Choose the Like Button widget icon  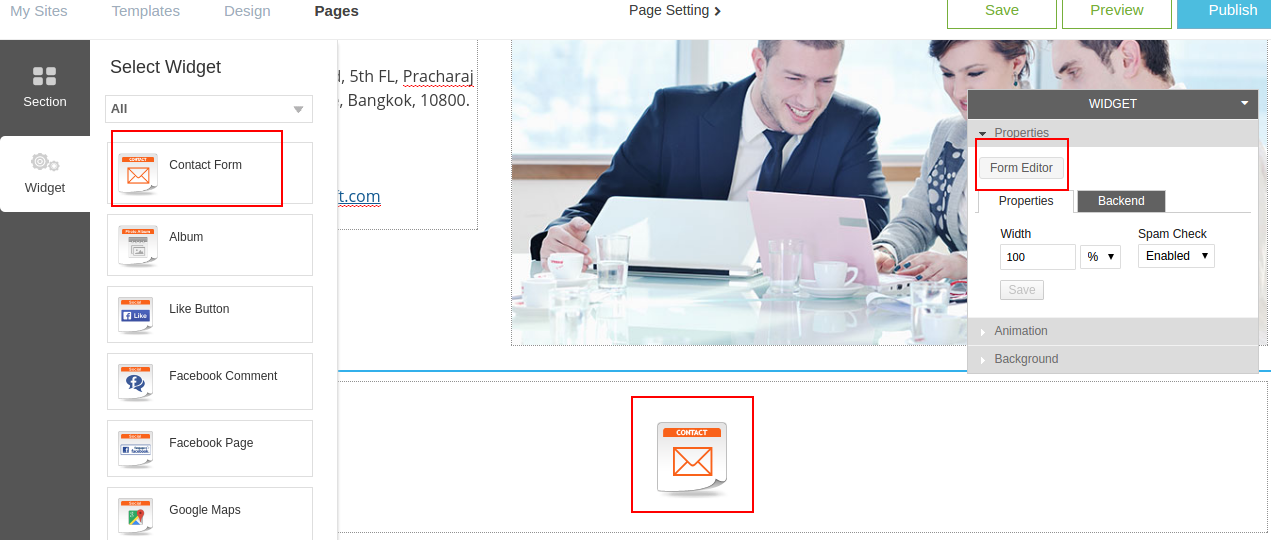point(138,315)
